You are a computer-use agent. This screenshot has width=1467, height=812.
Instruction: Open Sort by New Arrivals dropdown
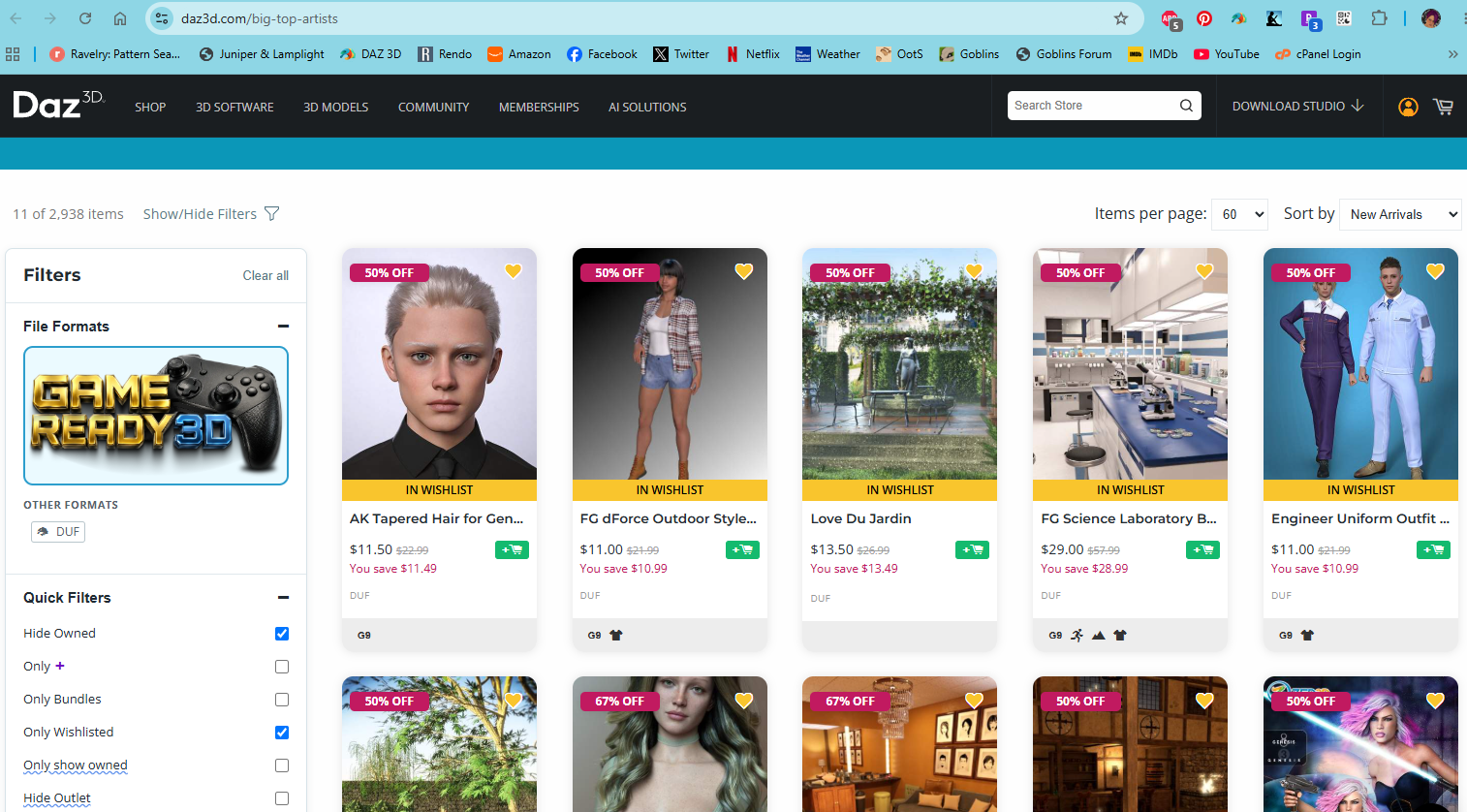pos(1400,214)
